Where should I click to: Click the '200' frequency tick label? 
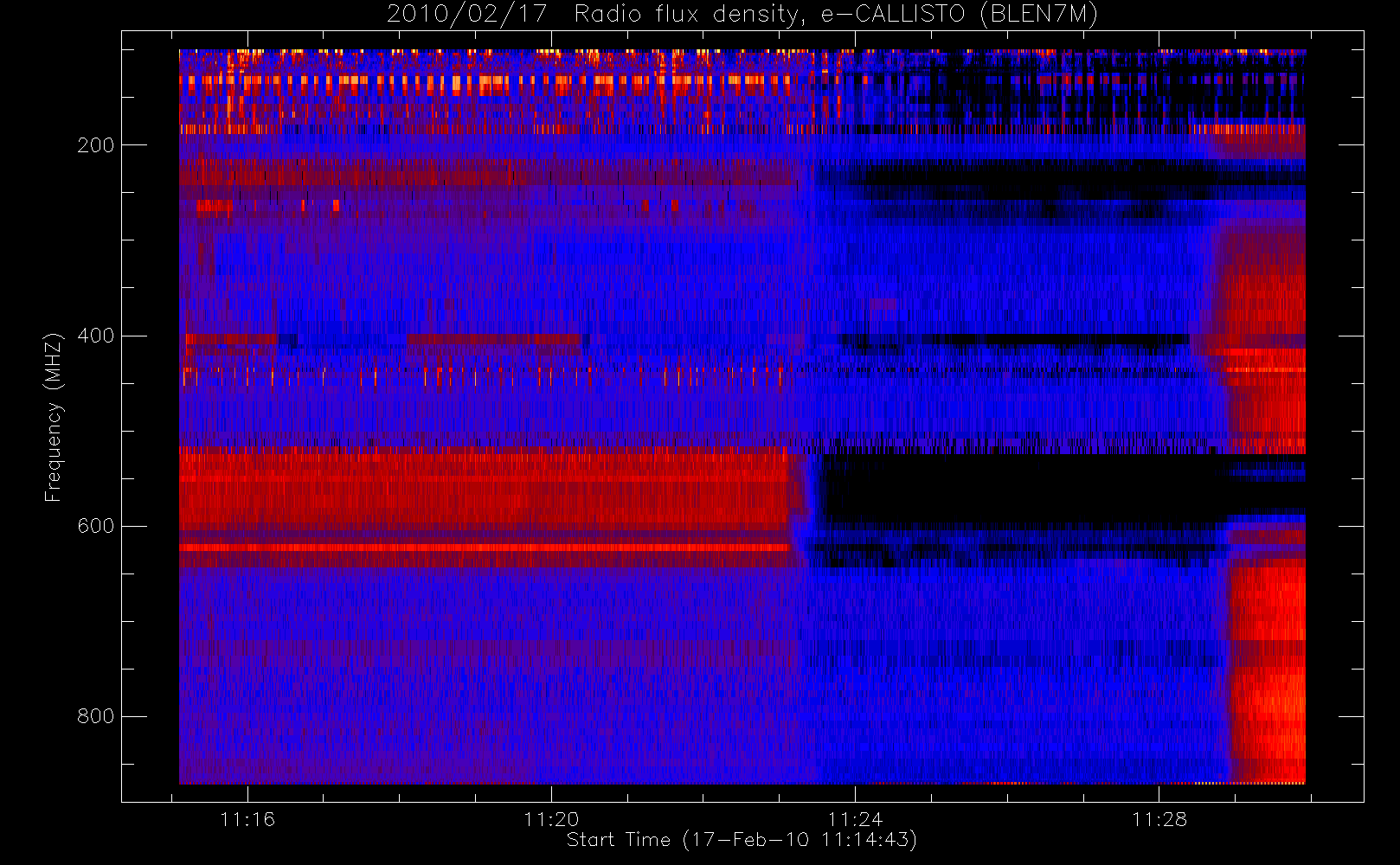96,145
